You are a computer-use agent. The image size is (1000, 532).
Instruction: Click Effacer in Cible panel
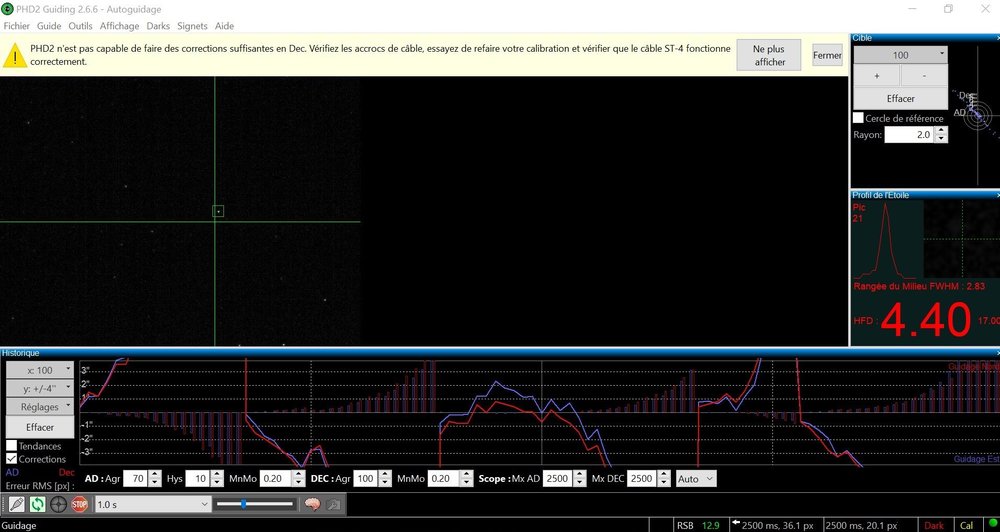(x=901, y=98)
